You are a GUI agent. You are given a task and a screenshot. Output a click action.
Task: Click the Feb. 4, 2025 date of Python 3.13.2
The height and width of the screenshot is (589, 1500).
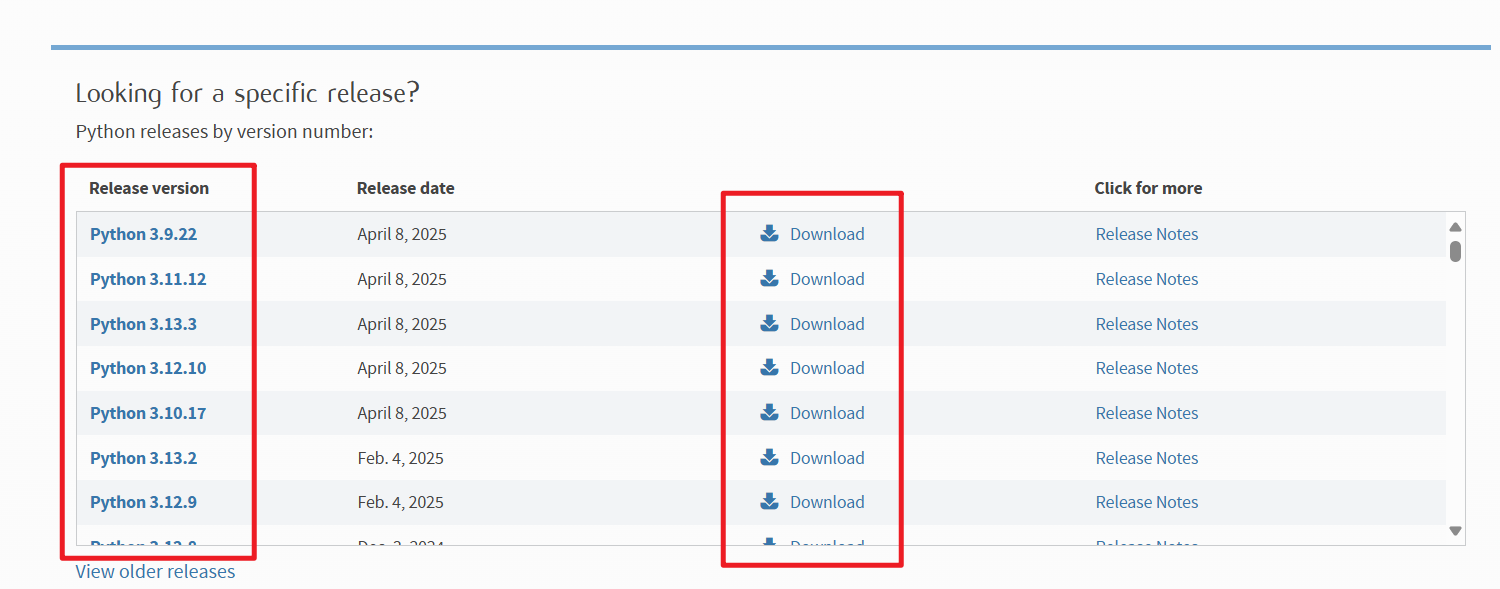[x=400, y=458]
